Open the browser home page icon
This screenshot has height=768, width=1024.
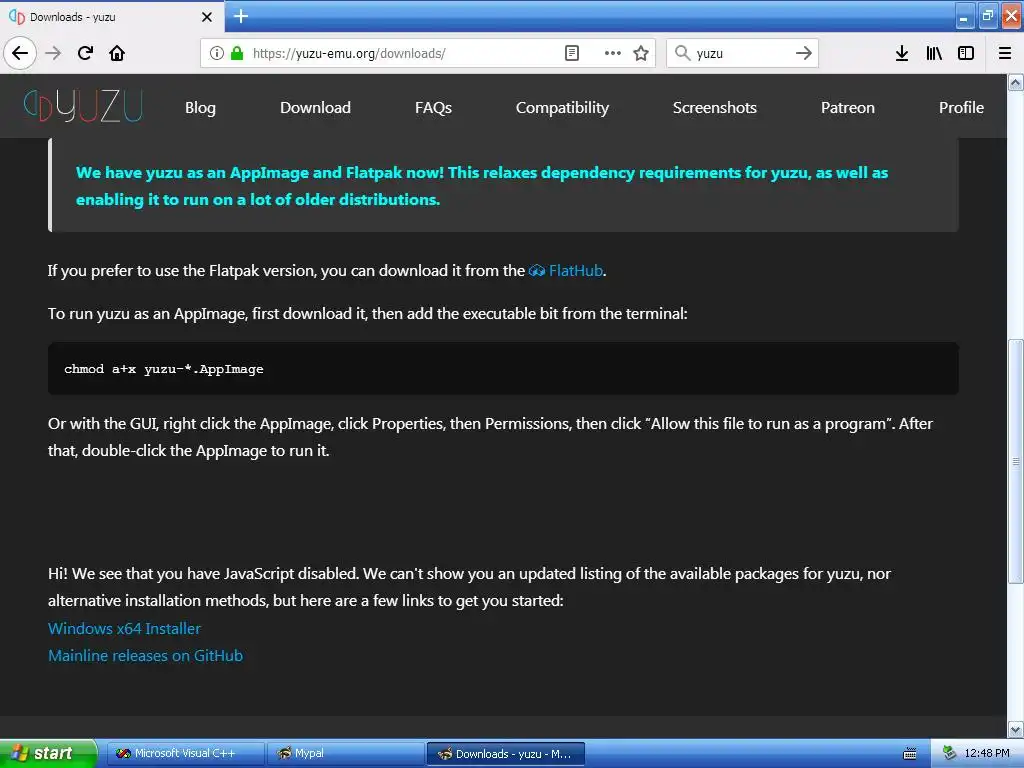pyautogui.click(x=117, y=53)
